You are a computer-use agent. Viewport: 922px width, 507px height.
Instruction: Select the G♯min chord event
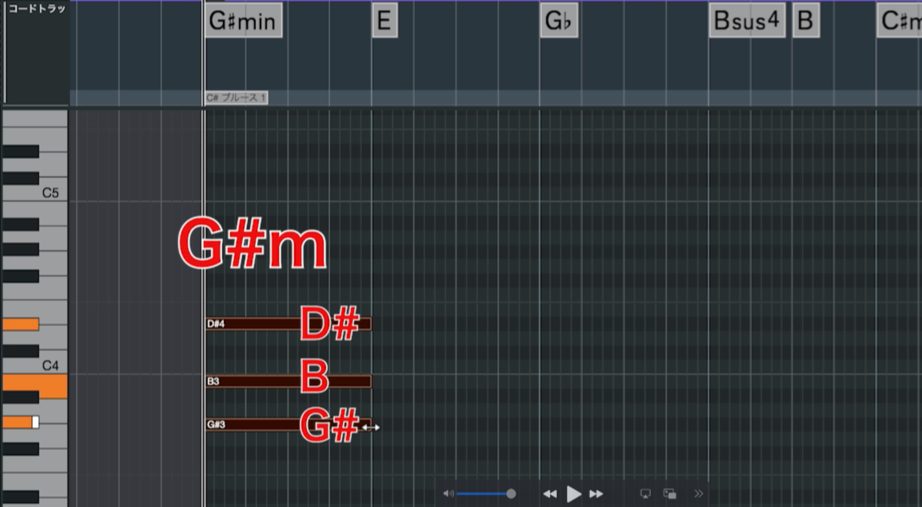tap(243, 21)
